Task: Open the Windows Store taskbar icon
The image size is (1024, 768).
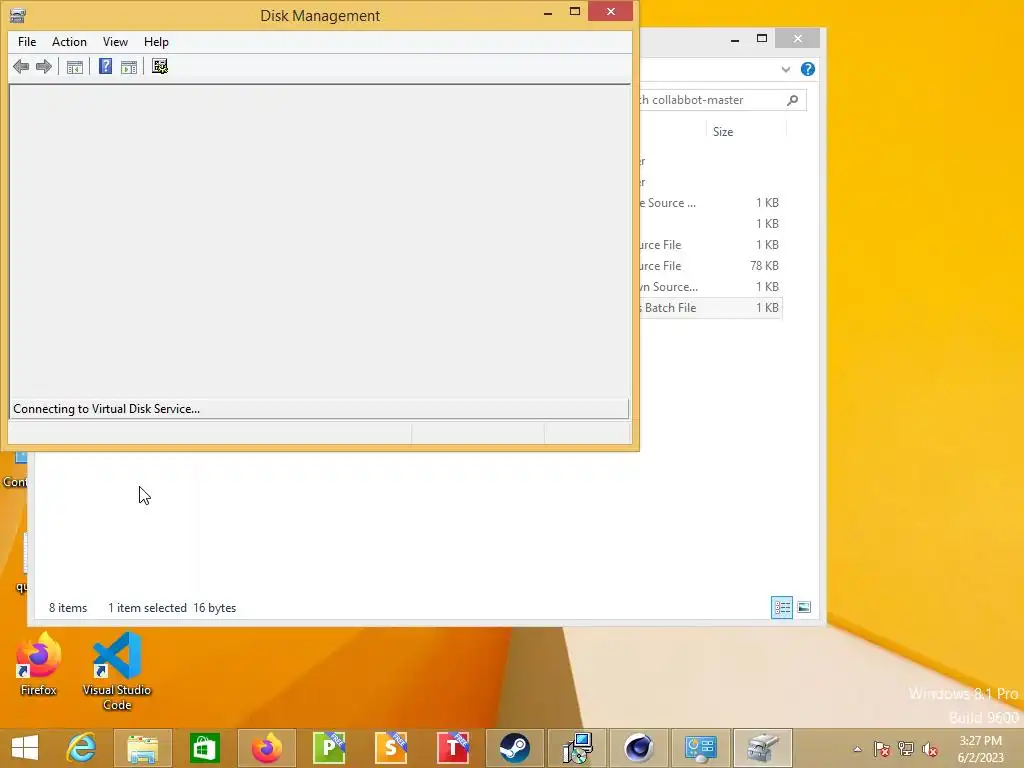Action: point(204,748)
